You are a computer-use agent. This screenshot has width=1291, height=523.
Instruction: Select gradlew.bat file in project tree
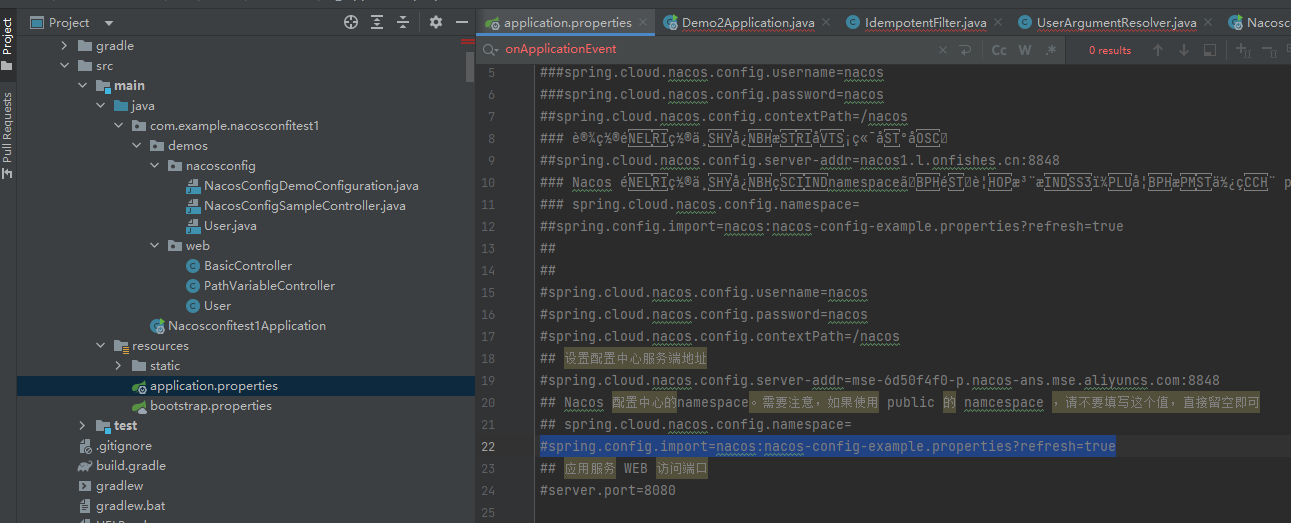(x=131, y=506)
